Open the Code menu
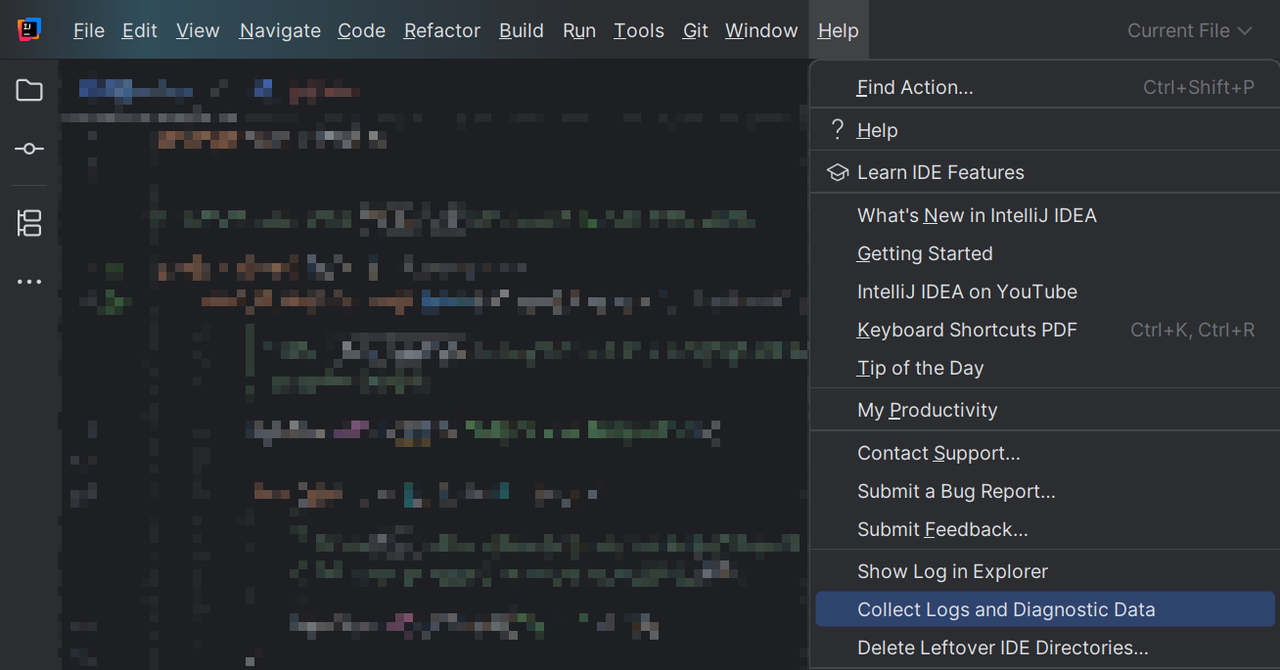Viewport: 1280px width, 670px height. 362,30
